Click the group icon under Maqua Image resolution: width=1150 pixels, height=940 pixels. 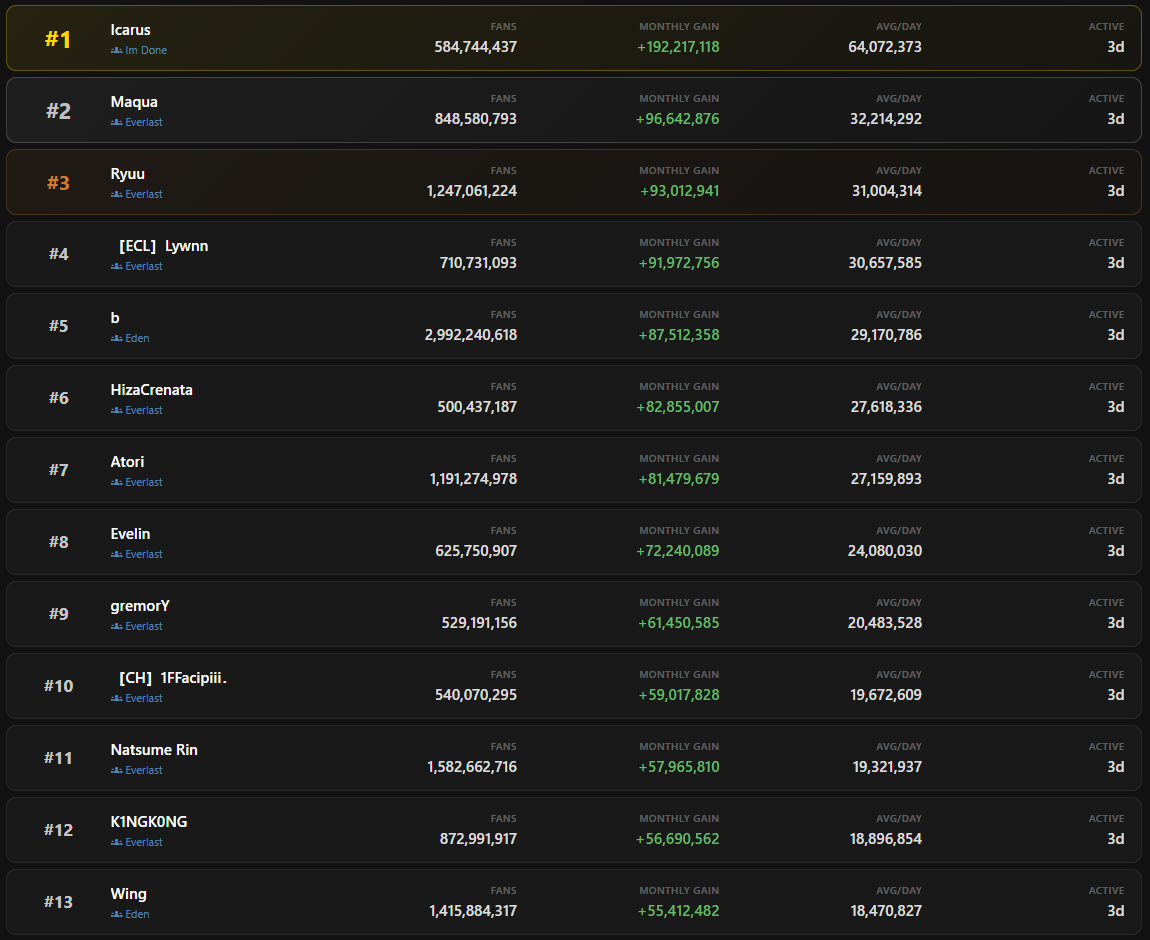pos(117,122)
